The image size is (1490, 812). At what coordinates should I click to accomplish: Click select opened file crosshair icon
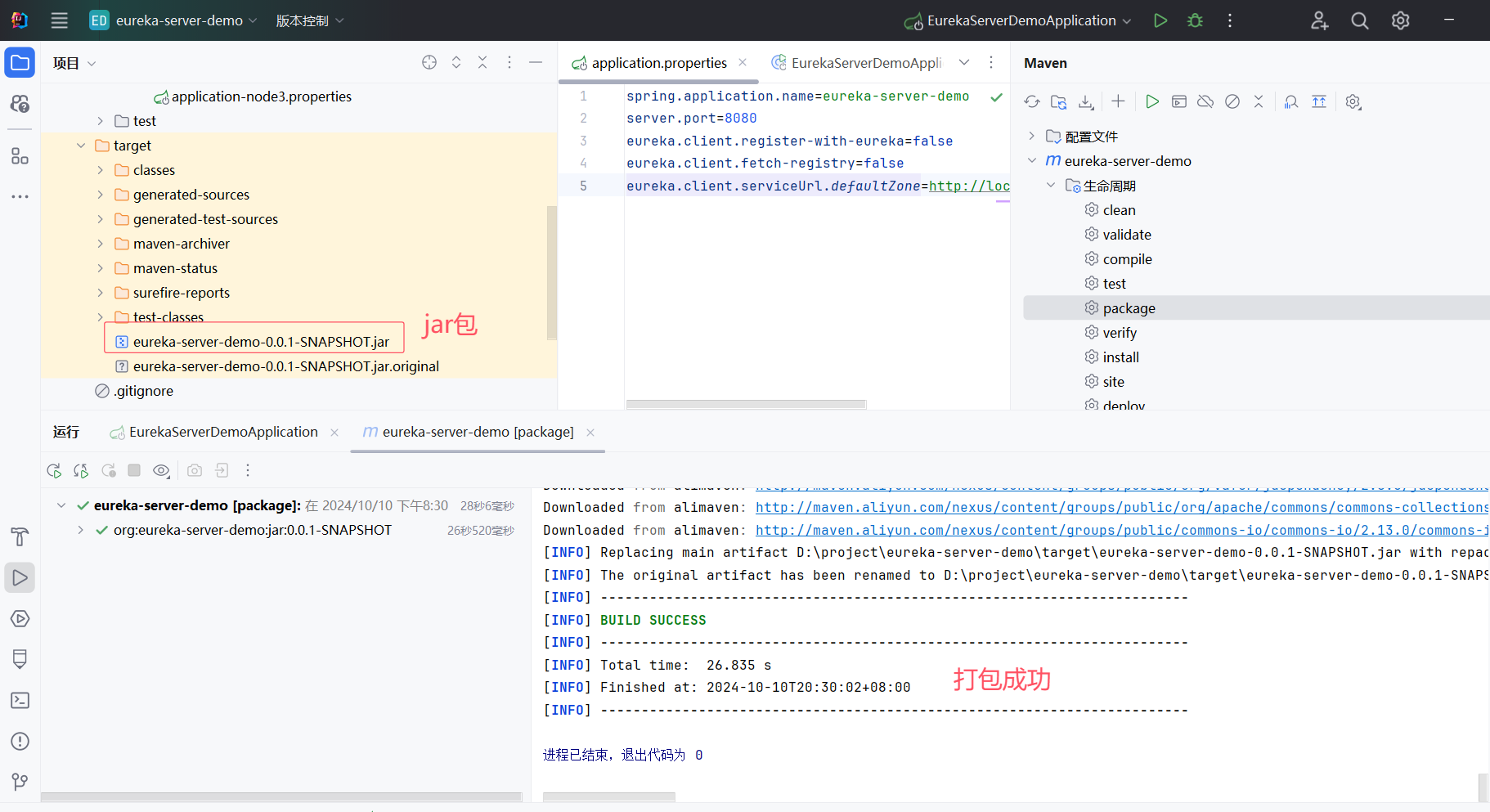click(x=429, y=62)
